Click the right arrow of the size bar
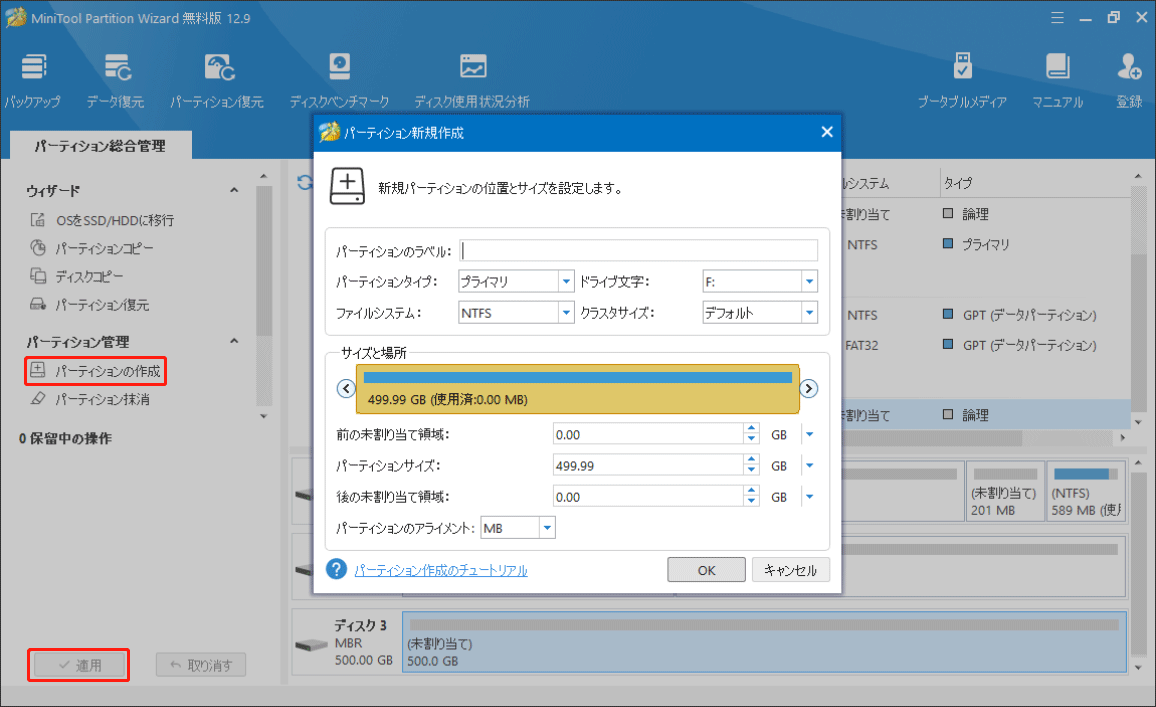 (x=809, y=389)
